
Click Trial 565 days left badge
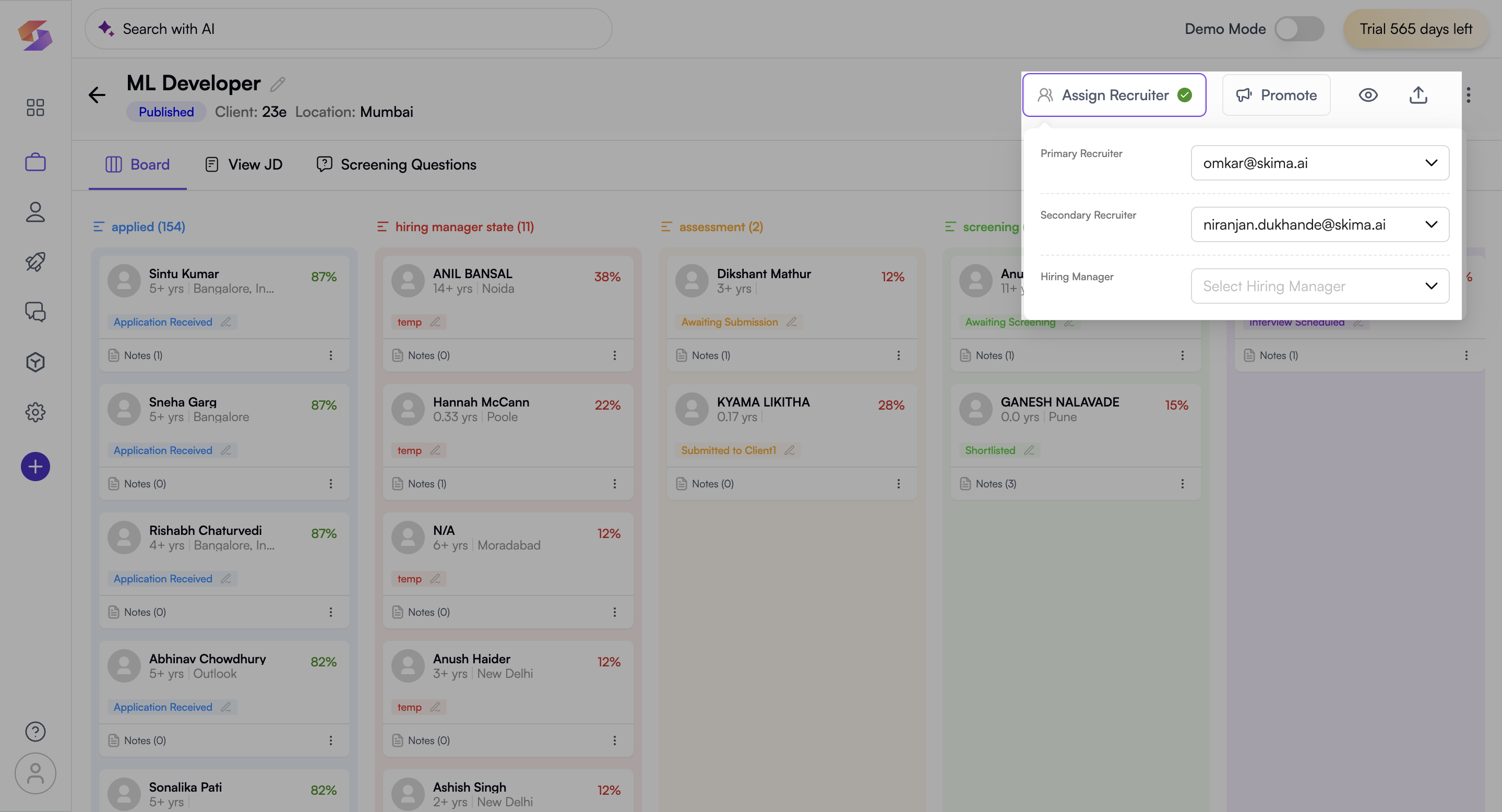pos(1416,29)
